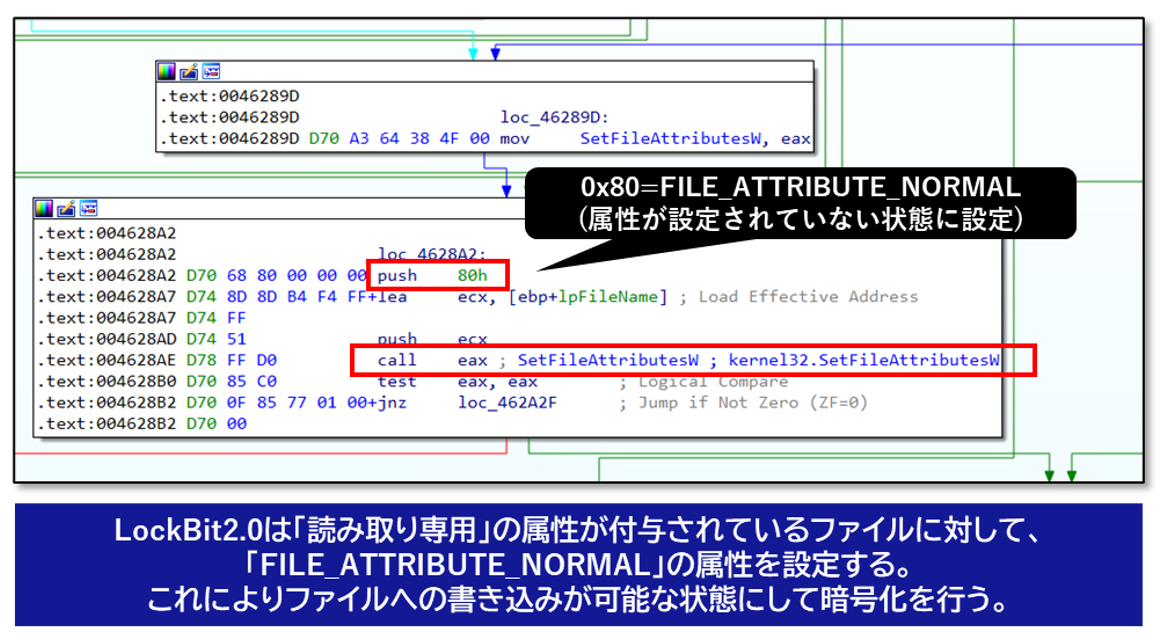Click the group nodes icon on the loc_46289D node
The width and height of the screenshot is (1161, 638).
click(211, 72)
